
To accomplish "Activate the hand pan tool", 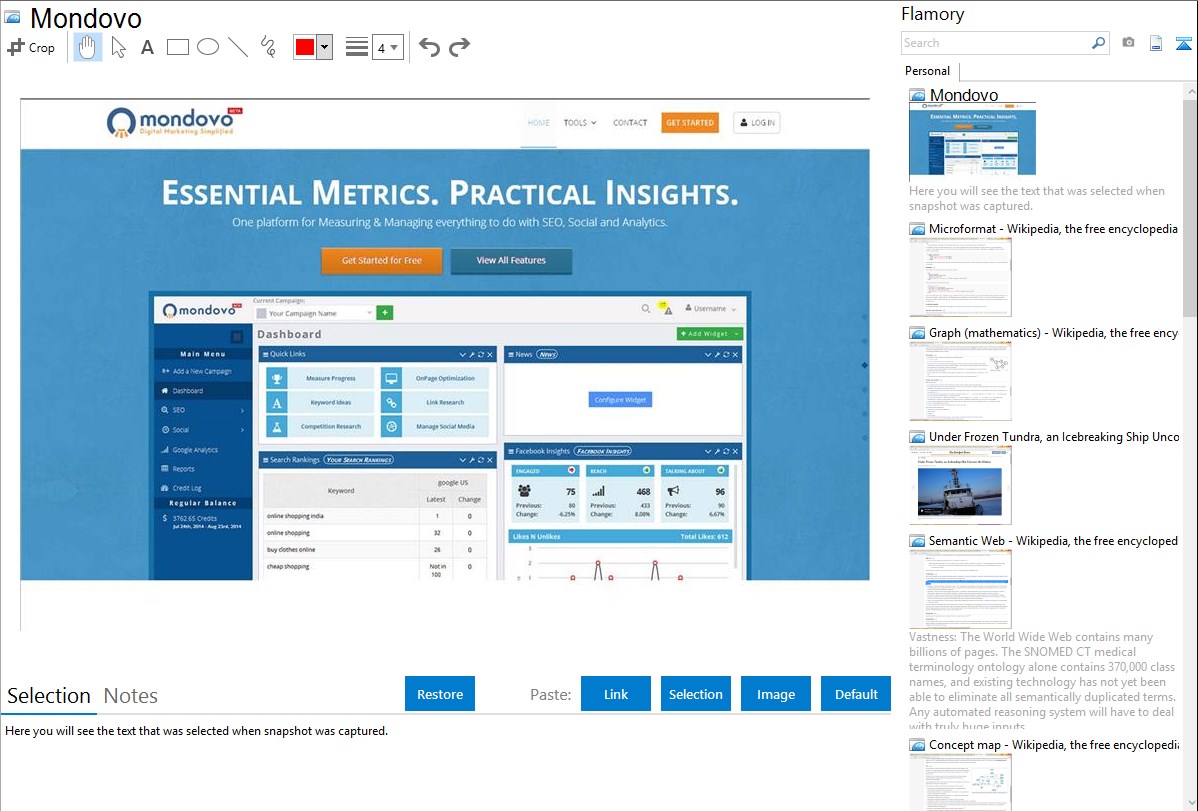I will [x=87, y=47].
